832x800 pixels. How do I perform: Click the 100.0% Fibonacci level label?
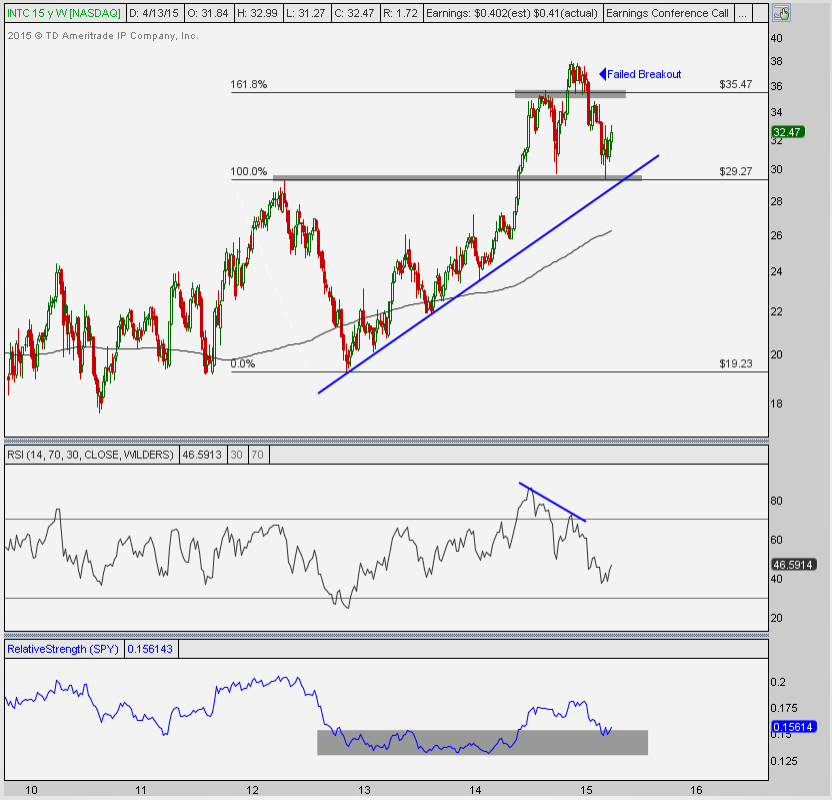249,172
